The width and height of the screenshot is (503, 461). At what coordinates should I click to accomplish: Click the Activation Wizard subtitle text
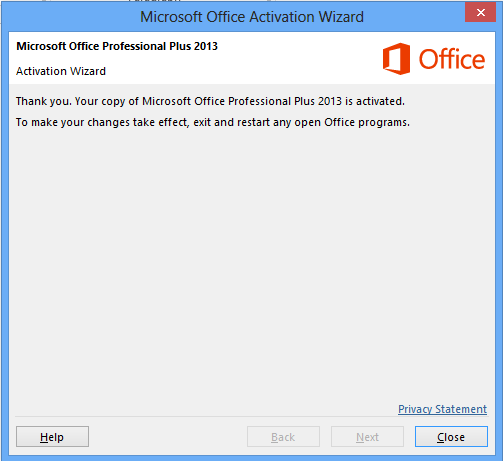point(61,71)
